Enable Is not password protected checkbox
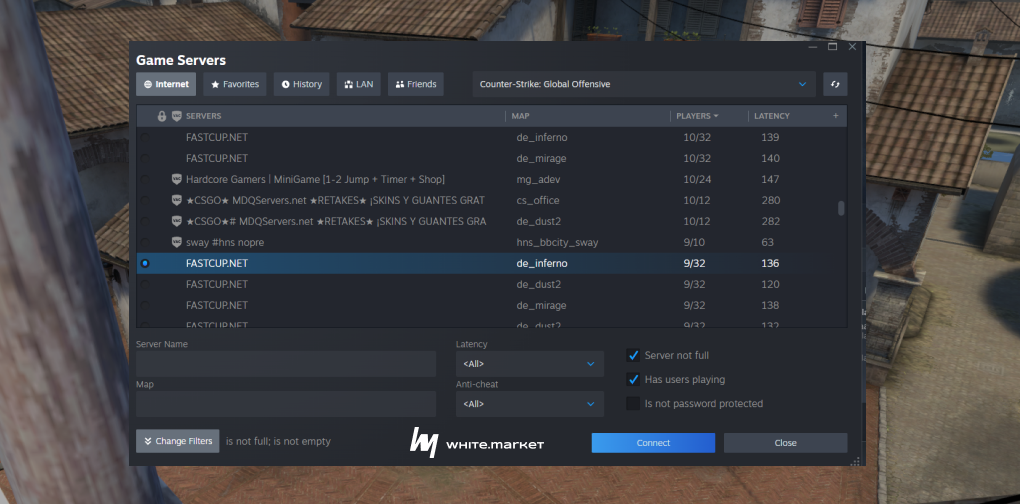 pos(633,403)
